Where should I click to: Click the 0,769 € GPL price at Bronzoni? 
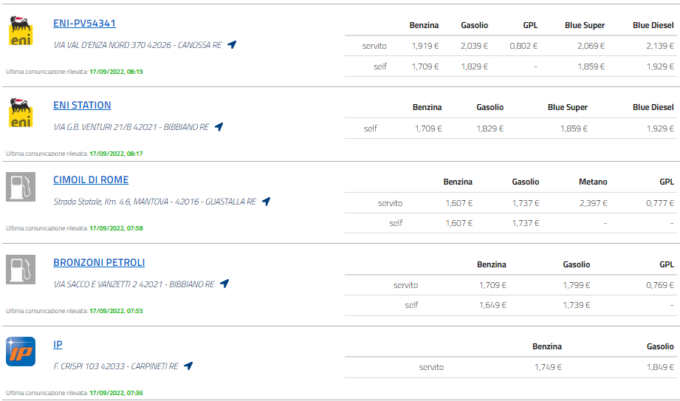tap(660, 285)
